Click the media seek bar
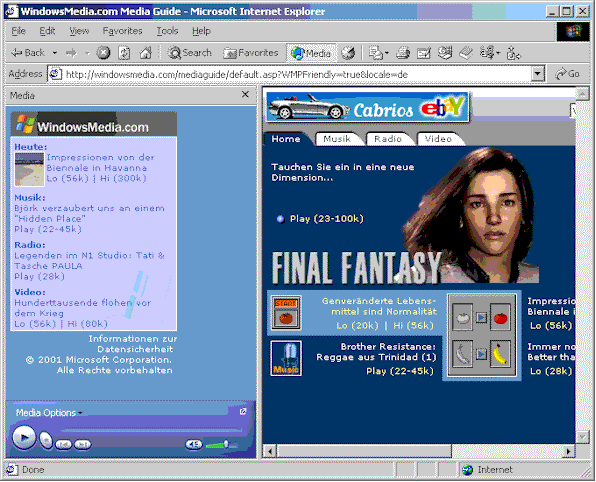This screenshot has width=596, height=482. click(152, 430)
